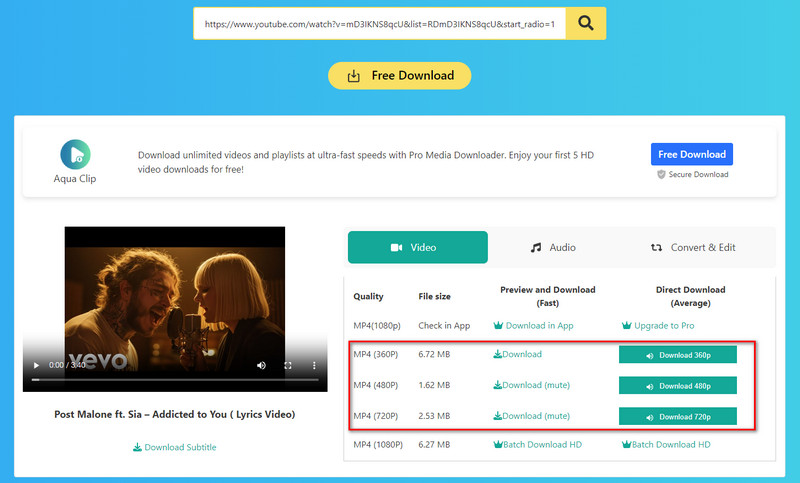Click the video thumbnail preview
The image size is (800, 483).
pos(175,309)
